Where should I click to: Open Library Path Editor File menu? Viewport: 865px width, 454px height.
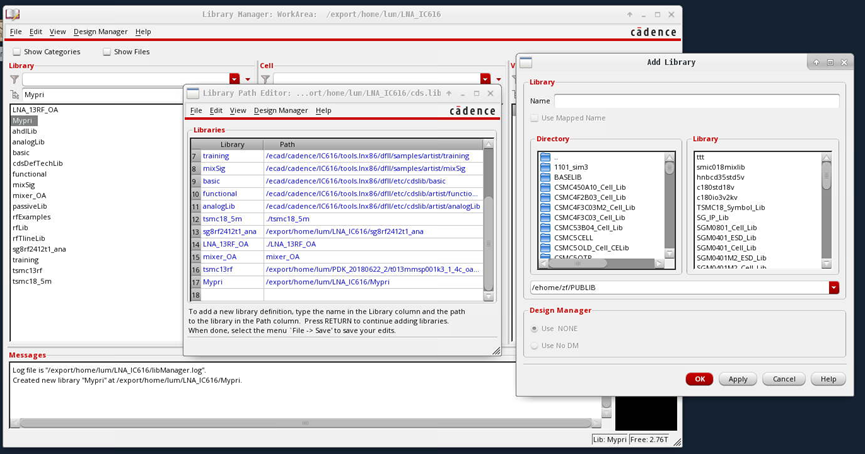click(196, 110)
